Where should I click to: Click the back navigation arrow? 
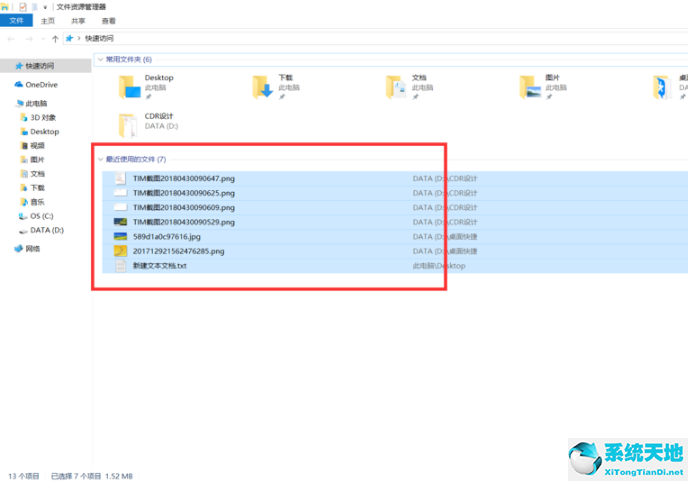click(11, 39)
